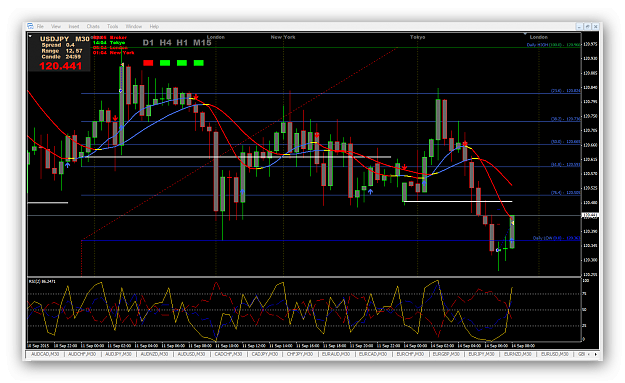The image size is (625, 383).
Task: Switch to the EURJPY,M30 chart tab
Action: pyautogui.click(x=481, y=354)
